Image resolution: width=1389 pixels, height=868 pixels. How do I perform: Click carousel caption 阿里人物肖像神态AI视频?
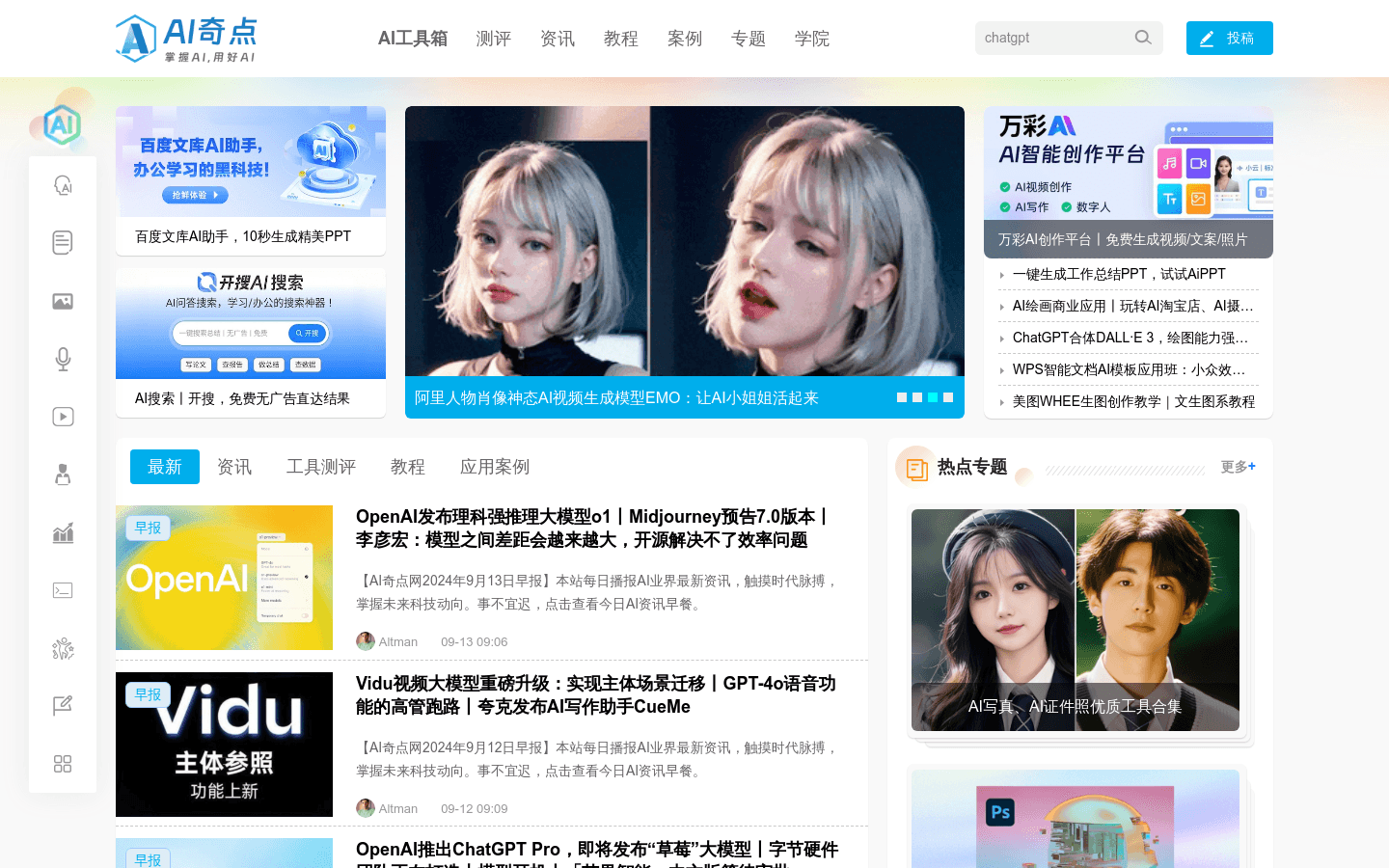616,397
